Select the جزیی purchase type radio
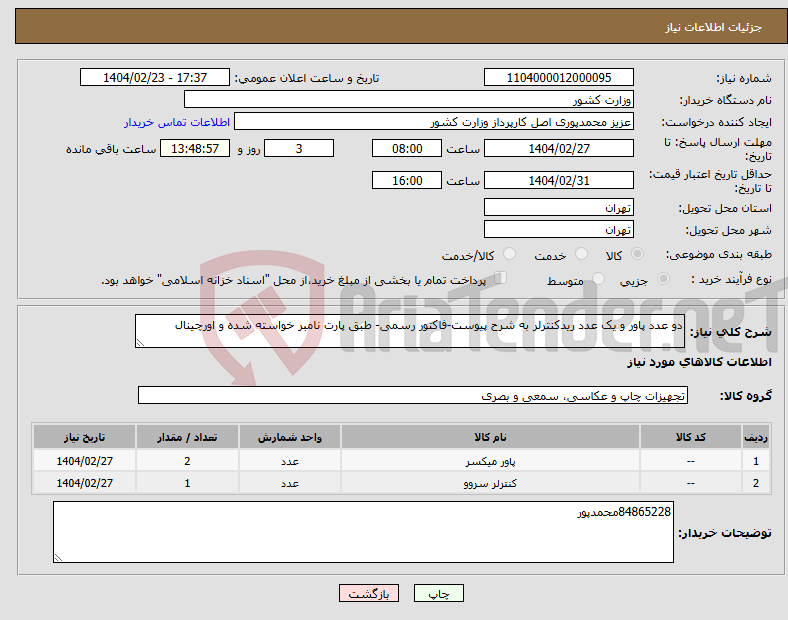Viewport: 788px width, 620px height. (x=663, y=278)
